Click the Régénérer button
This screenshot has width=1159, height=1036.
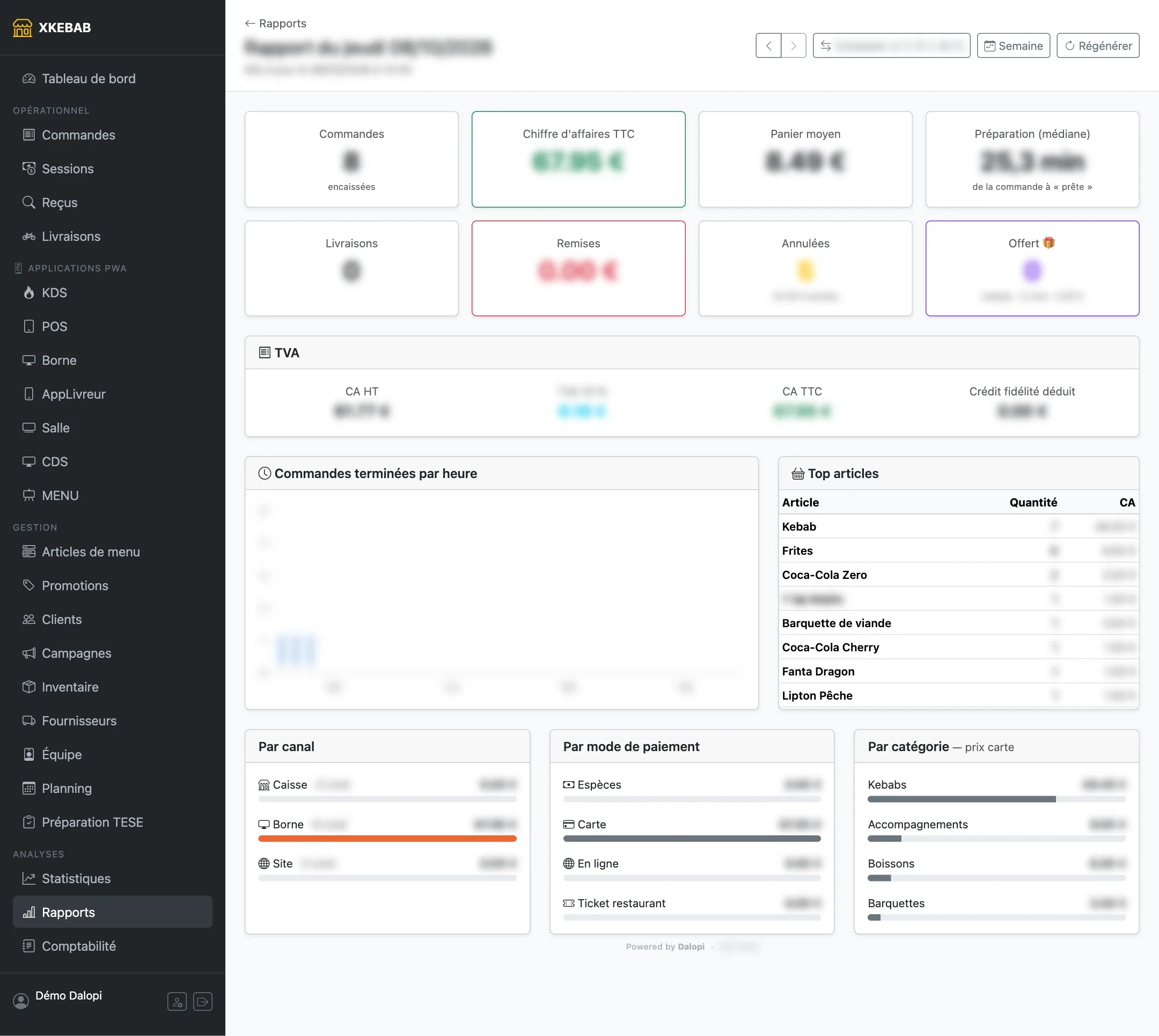1097,46
